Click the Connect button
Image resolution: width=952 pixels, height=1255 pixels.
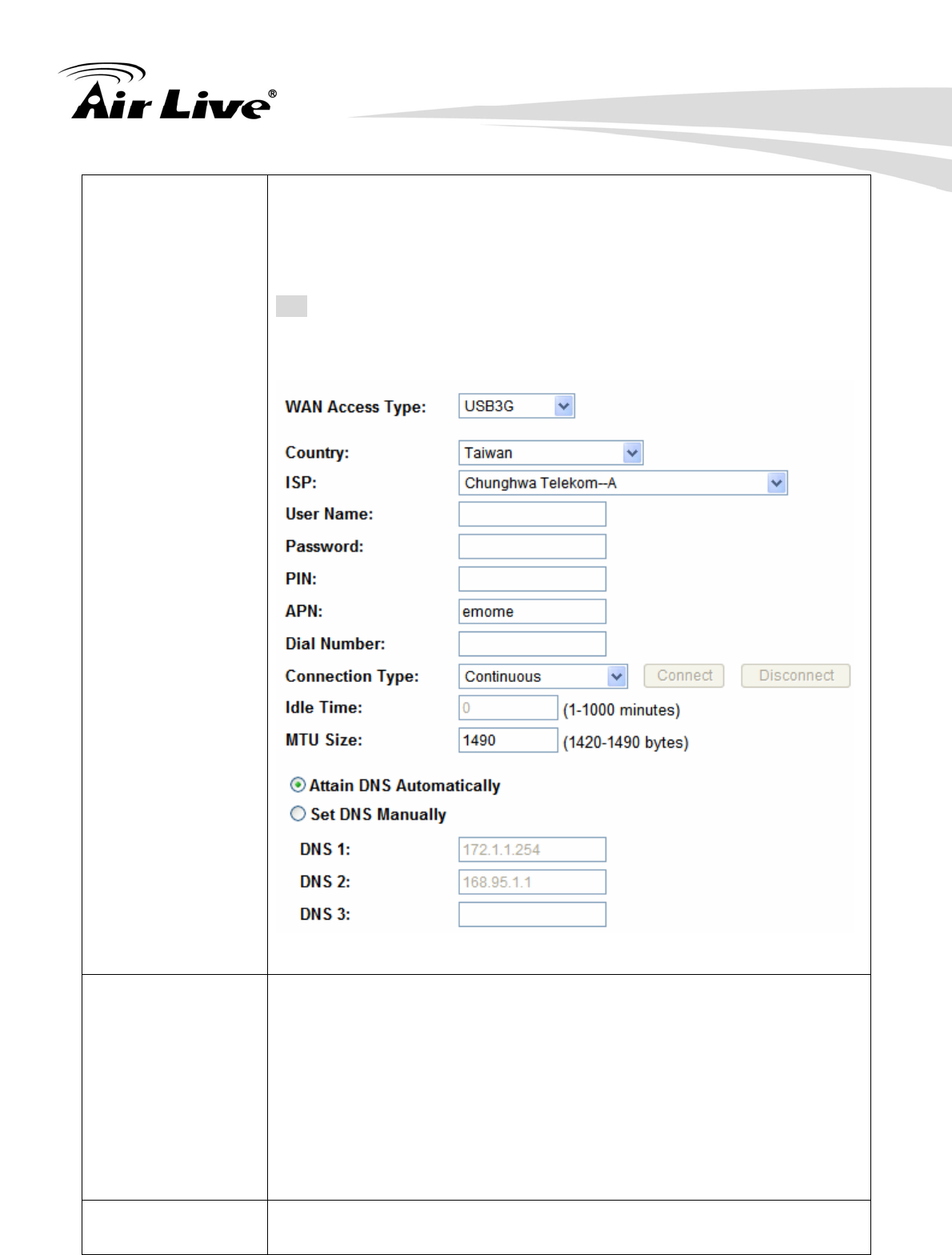tap(684, 676)
